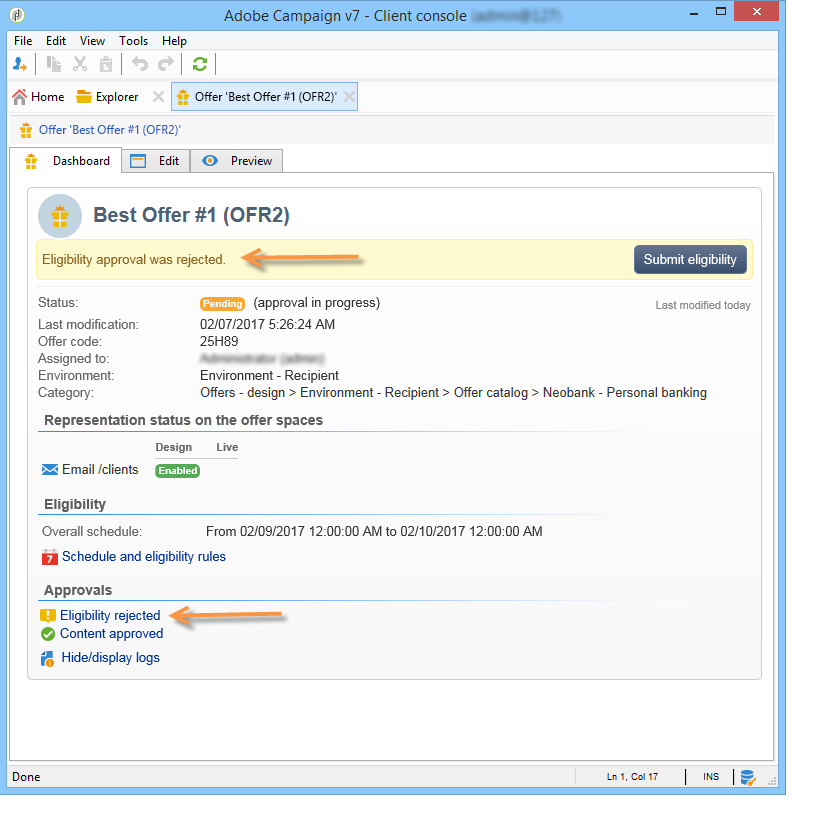The height and width of the screenshot is (822, 818).
Task: Click the Environment - Recipient value
Action: click(270, 376)
